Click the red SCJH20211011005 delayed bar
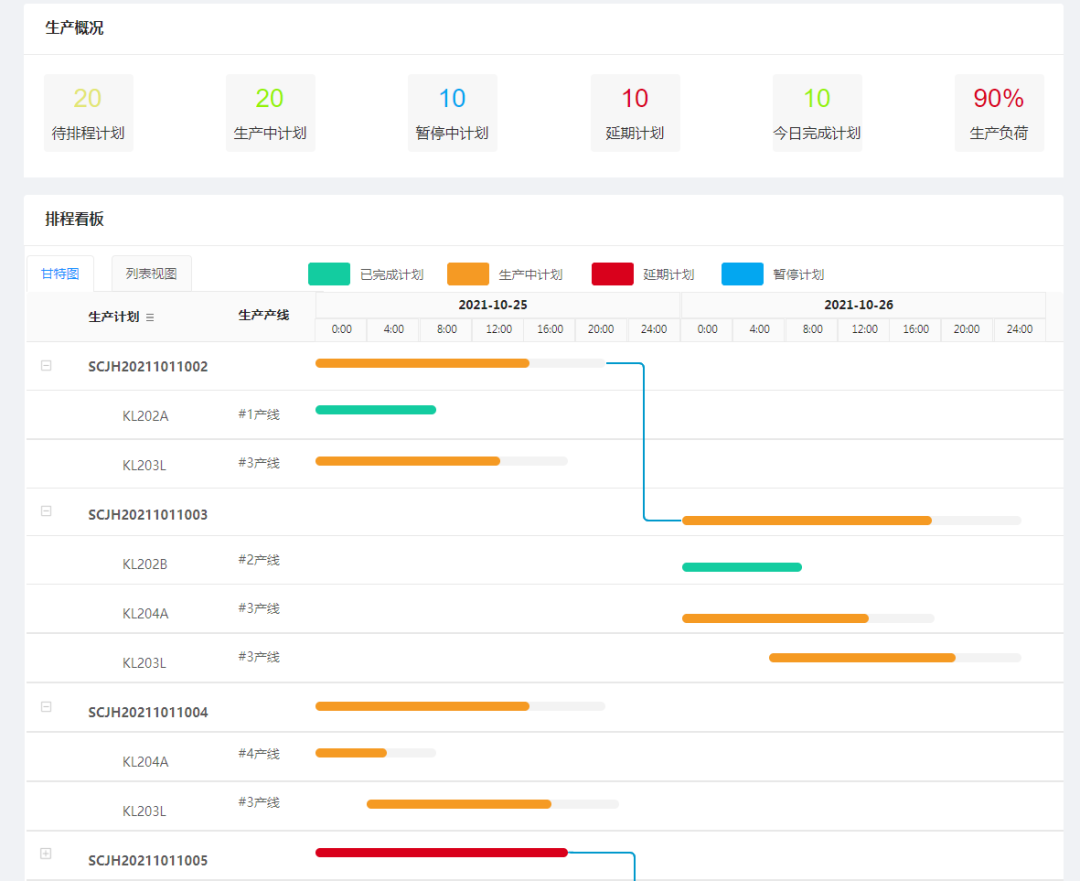The height and width of the screenshot is (881, 1080). 441,853
